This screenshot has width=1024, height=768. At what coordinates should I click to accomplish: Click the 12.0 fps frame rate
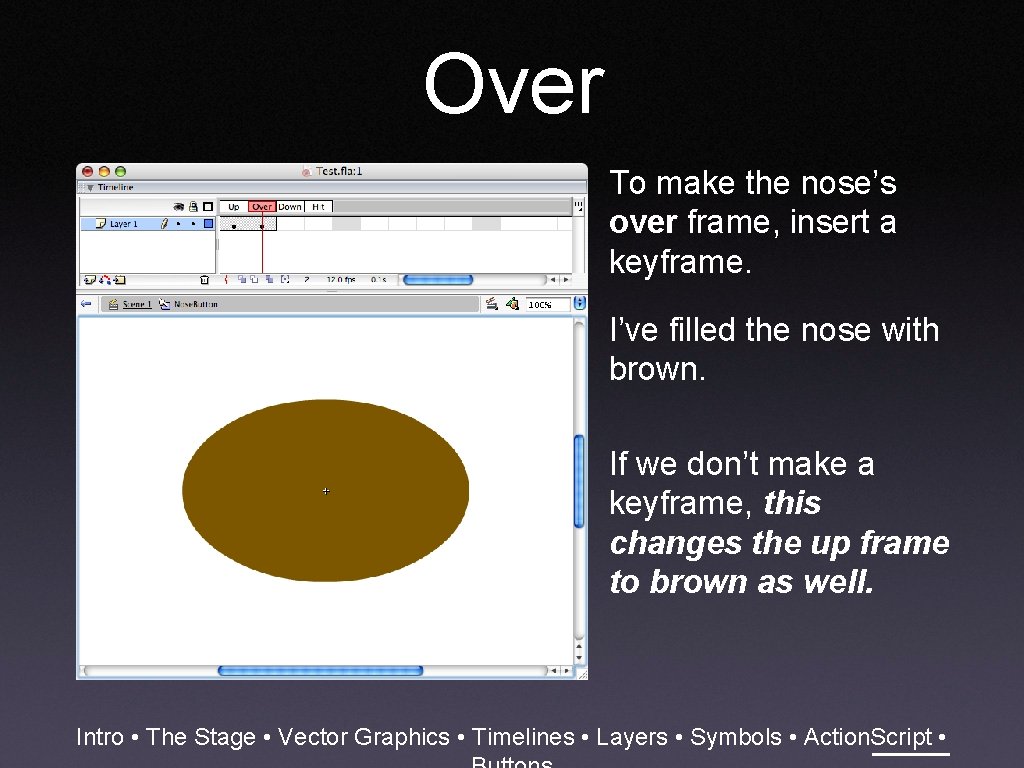pyautogui.click(x=341, y=280)
